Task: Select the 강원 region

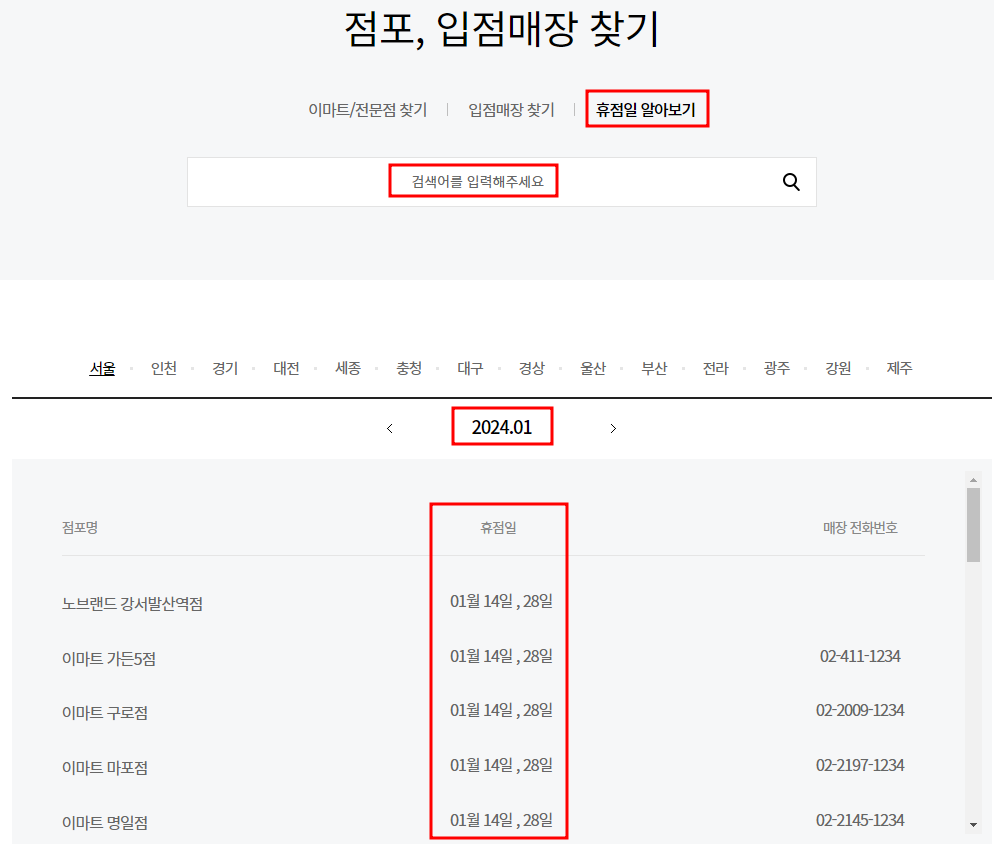Action: [x=838, y=367]
